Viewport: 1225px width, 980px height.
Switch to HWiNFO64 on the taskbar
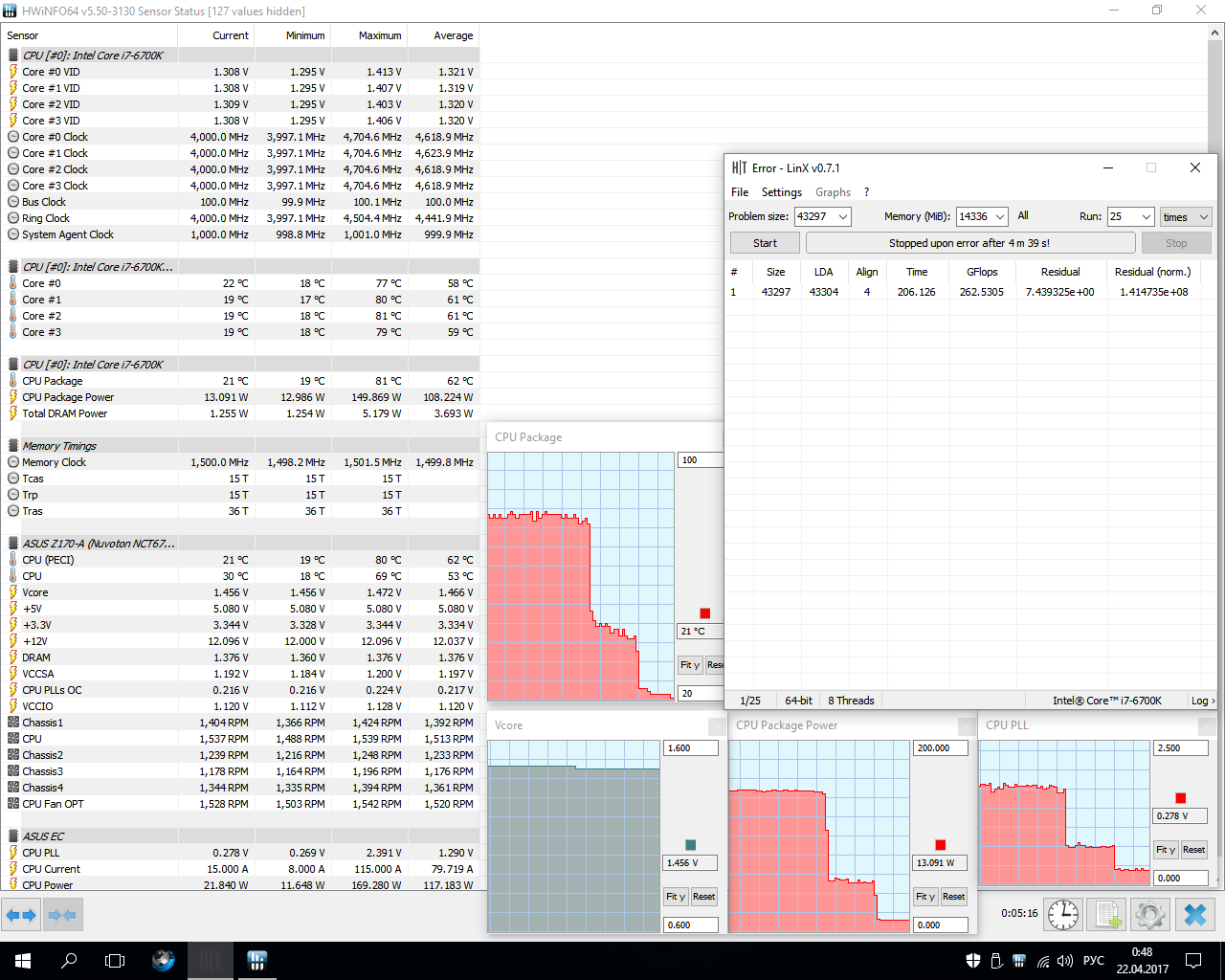click(256, 961)
